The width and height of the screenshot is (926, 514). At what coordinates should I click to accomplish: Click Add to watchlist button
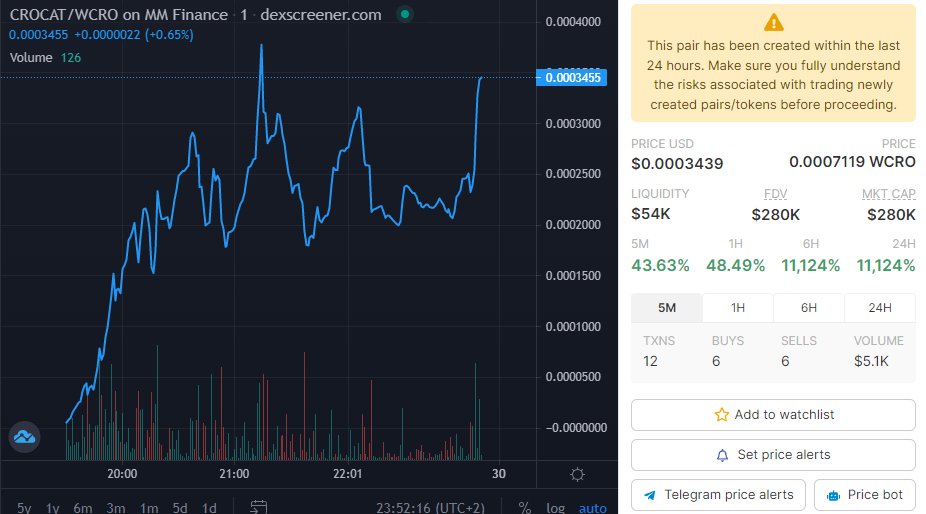773,415
